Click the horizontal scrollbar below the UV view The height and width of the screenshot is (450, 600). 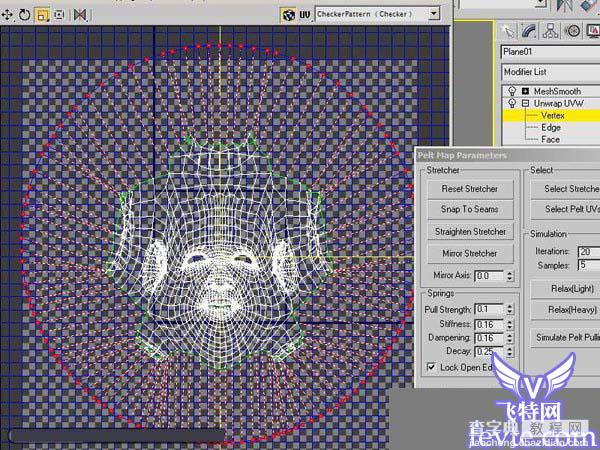click(117, 435)
